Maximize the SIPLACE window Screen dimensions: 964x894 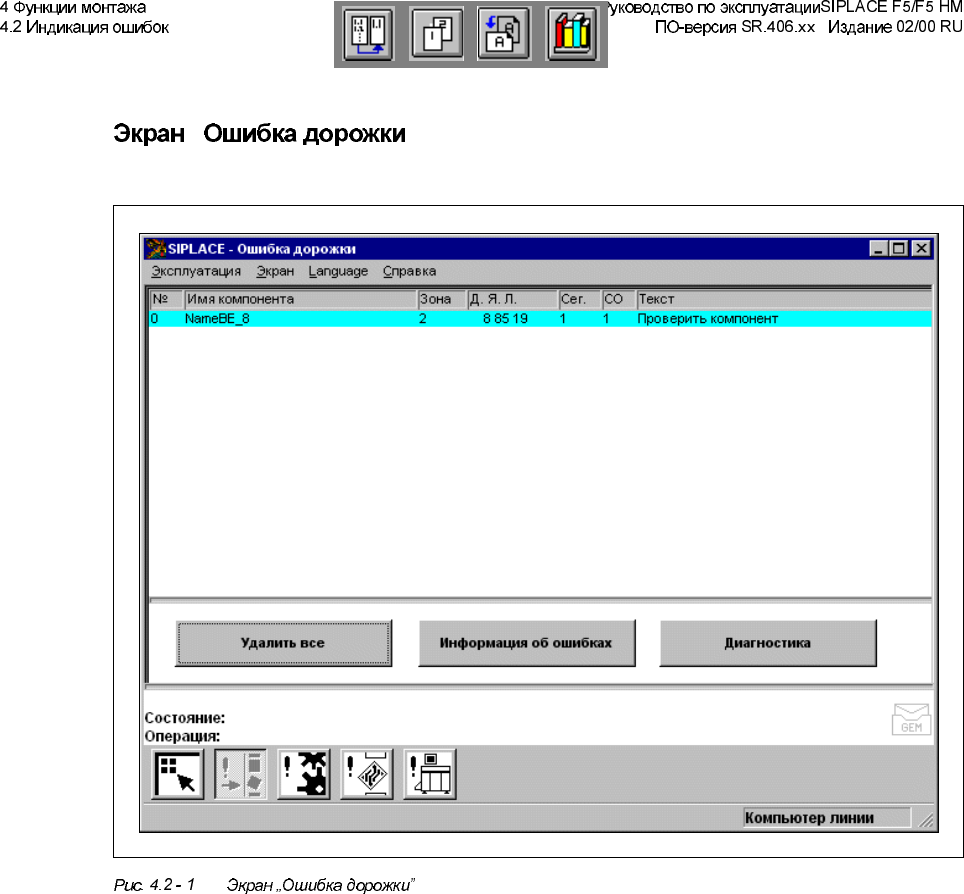pos(899,248)
